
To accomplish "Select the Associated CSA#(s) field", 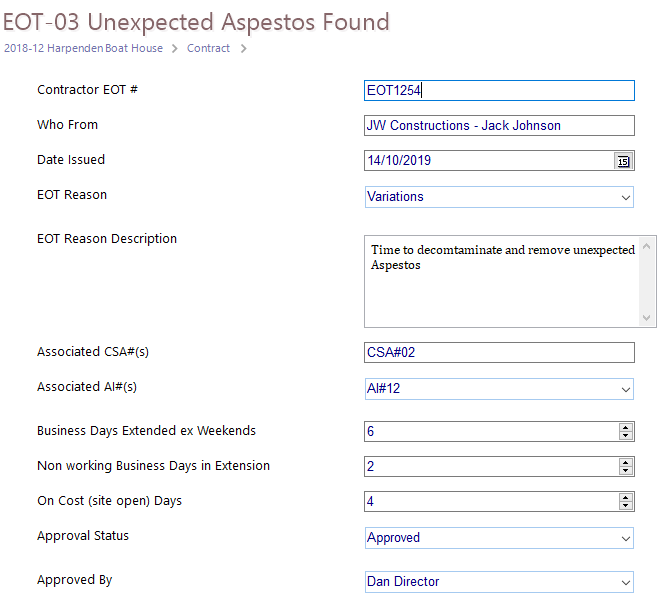I will point(499,352).
